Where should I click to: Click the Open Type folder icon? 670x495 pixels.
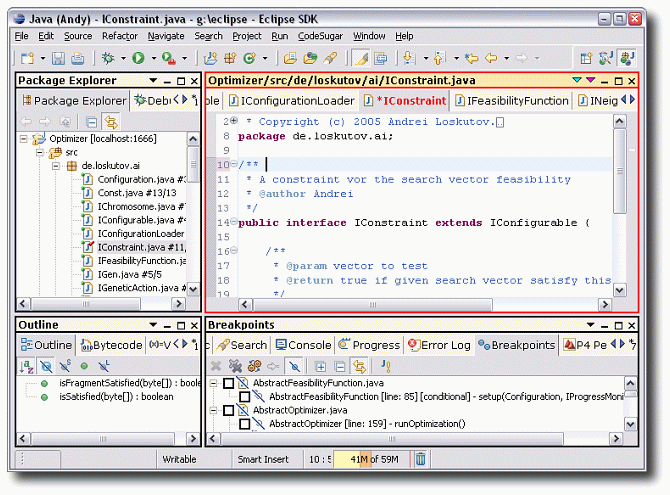click(290, 58)
